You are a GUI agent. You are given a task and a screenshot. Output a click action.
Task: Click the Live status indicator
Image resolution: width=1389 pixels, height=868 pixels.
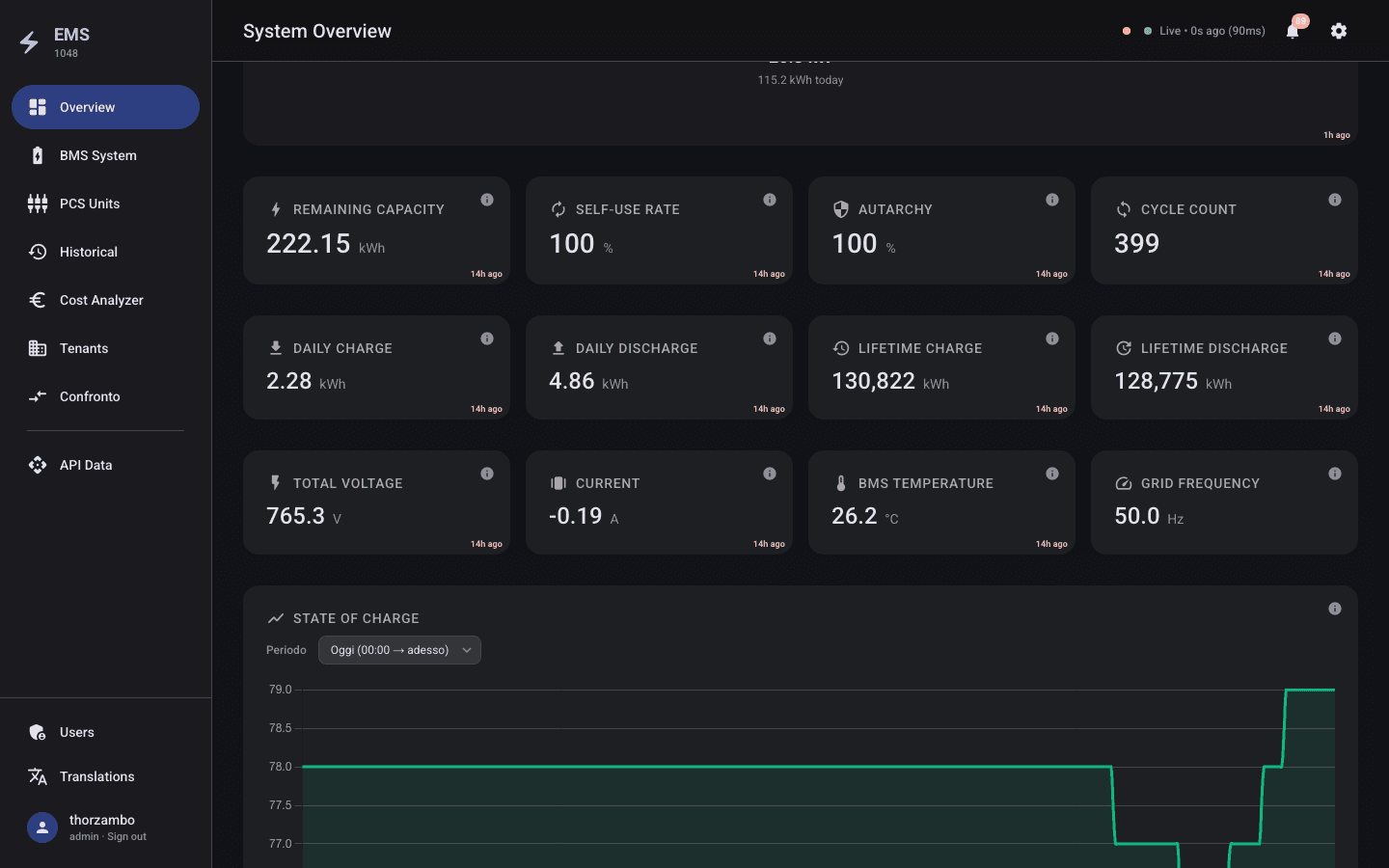pos(1204,31)
